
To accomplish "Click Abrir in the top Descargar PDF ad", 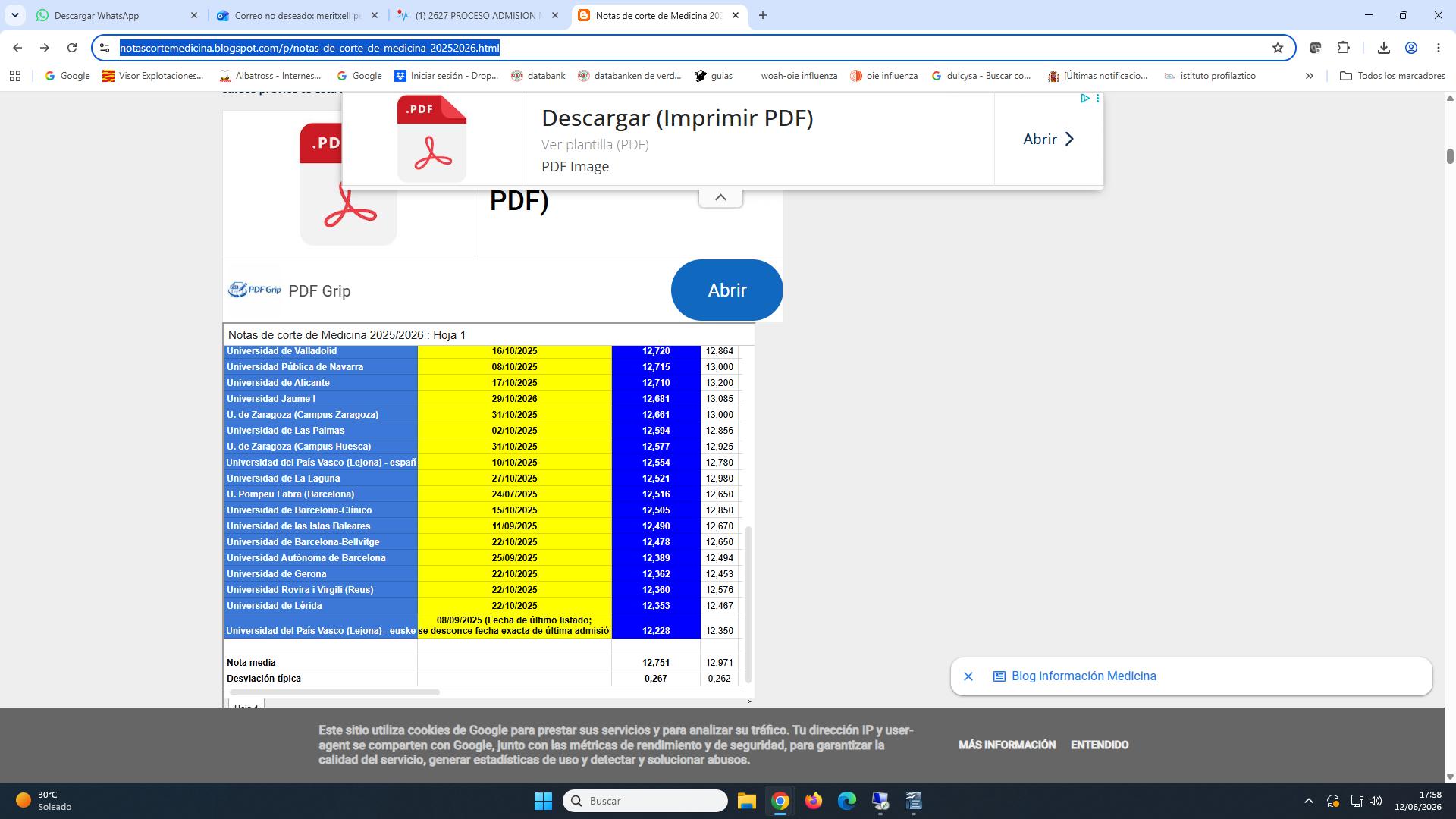I will (x=1048, y=139).
